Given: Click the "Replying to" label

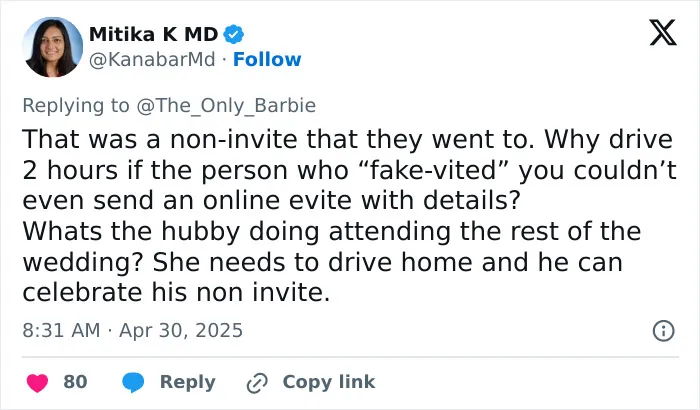Looking at the screenshot, I should tap(76, 106).
